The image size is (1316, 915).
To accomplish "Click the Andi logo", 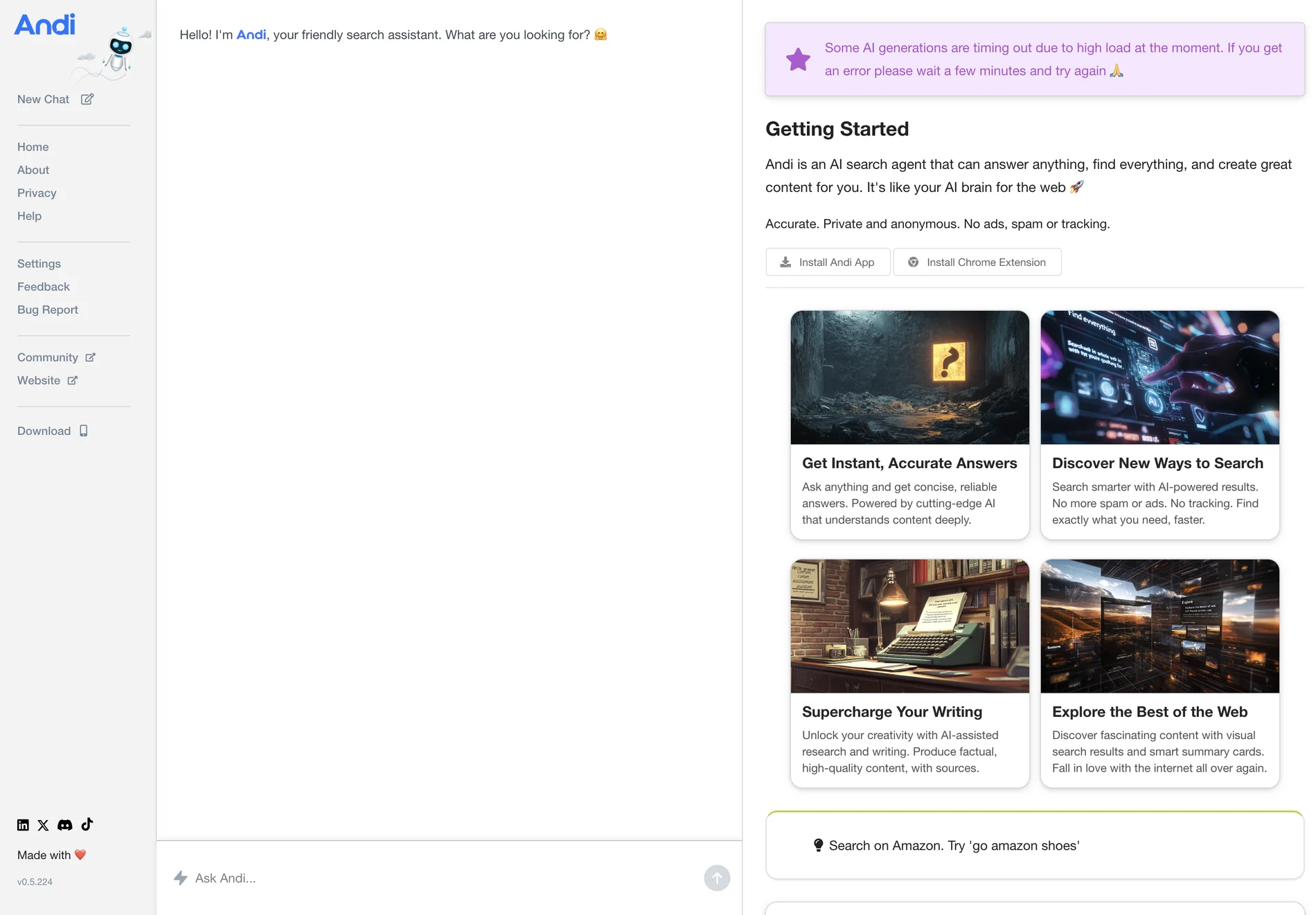I will pos(45,25).
